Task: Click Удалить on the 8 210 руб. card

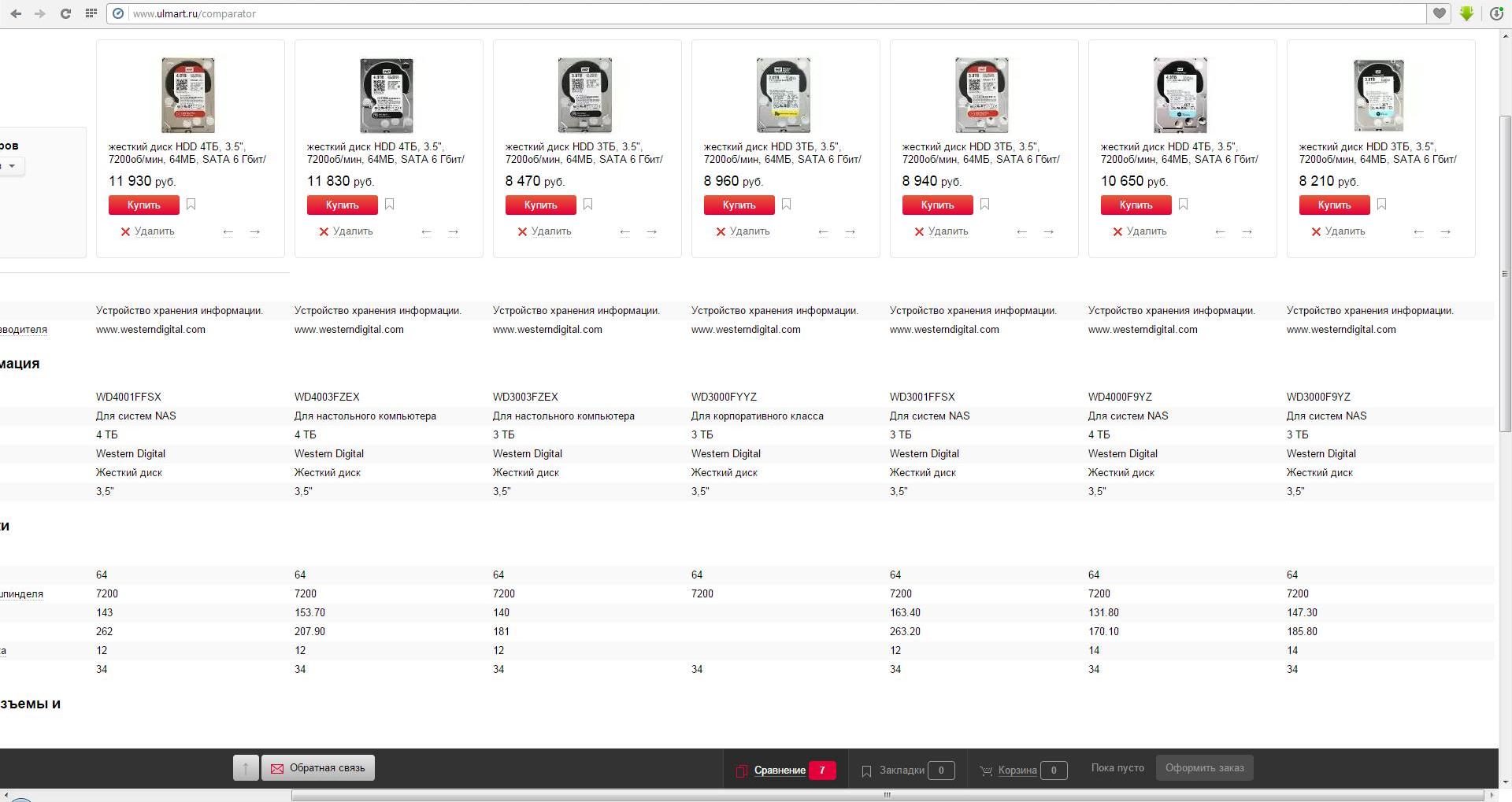Action: coord(1338,231)
